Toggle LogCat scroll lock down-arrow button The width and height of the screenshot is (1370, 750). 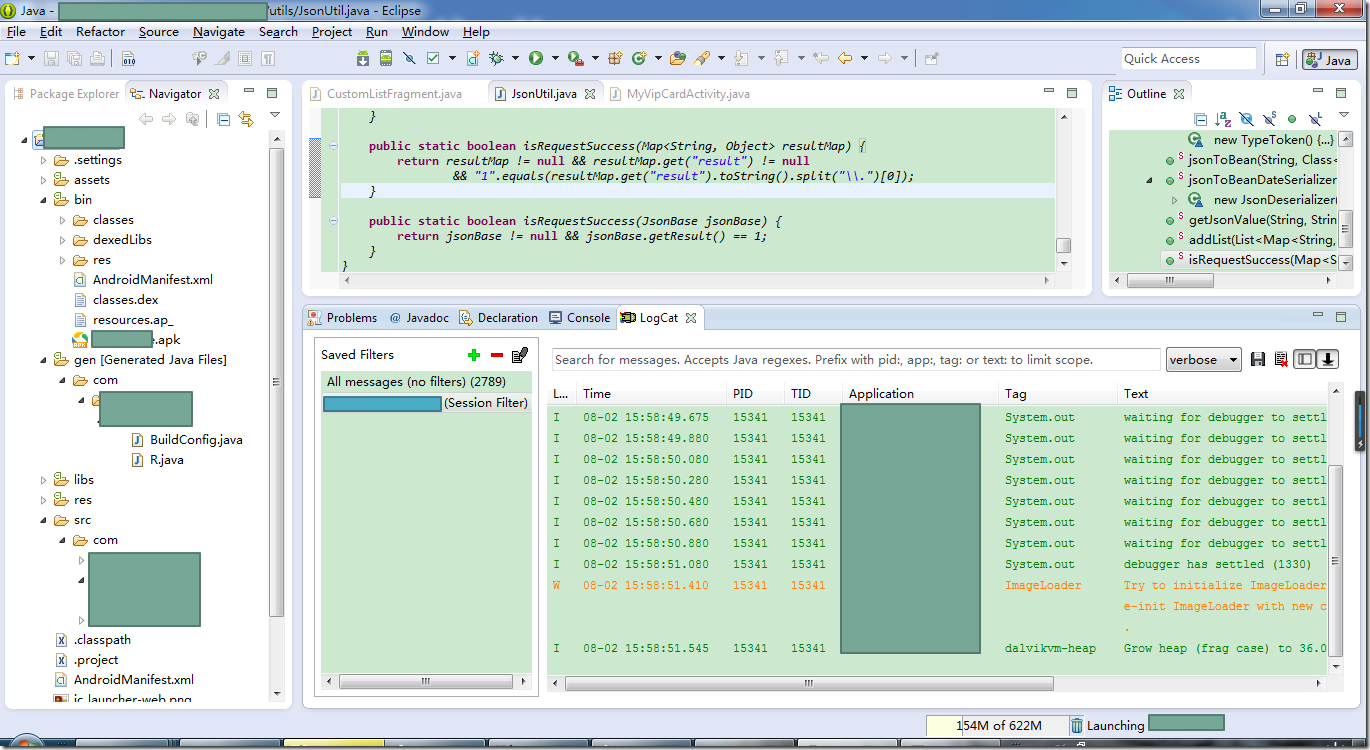(1328, 360)
